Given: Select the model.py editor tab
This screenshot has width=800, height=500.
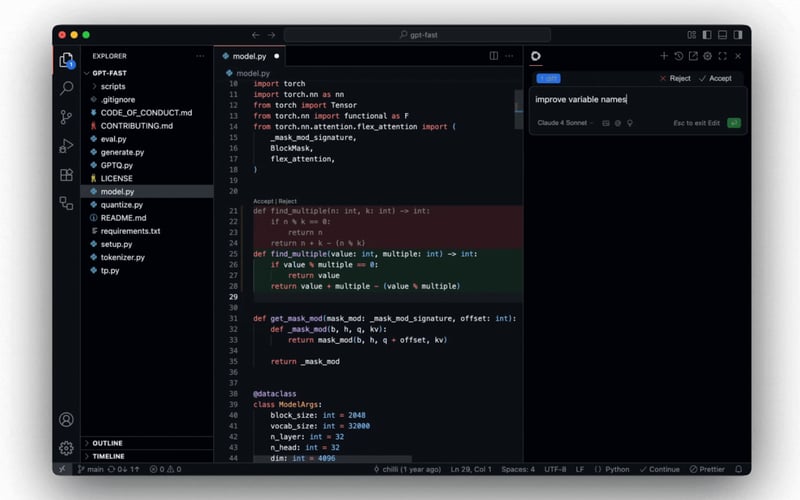Looking at the screenshot, I should tap(249, 56).
